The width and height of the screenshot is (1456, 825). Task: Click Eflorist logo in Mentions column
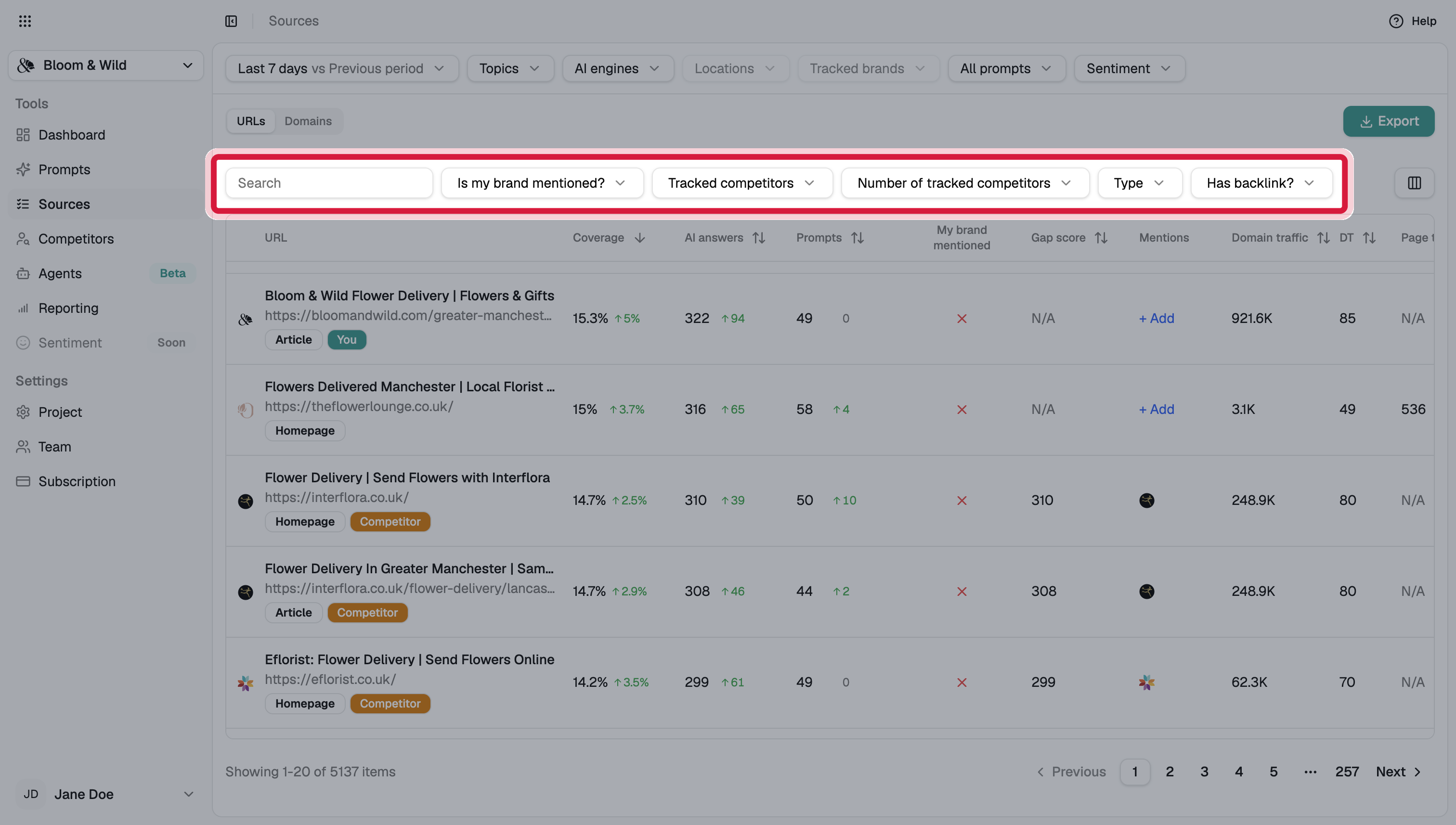pyautogui.click(x=1146, y=682)
